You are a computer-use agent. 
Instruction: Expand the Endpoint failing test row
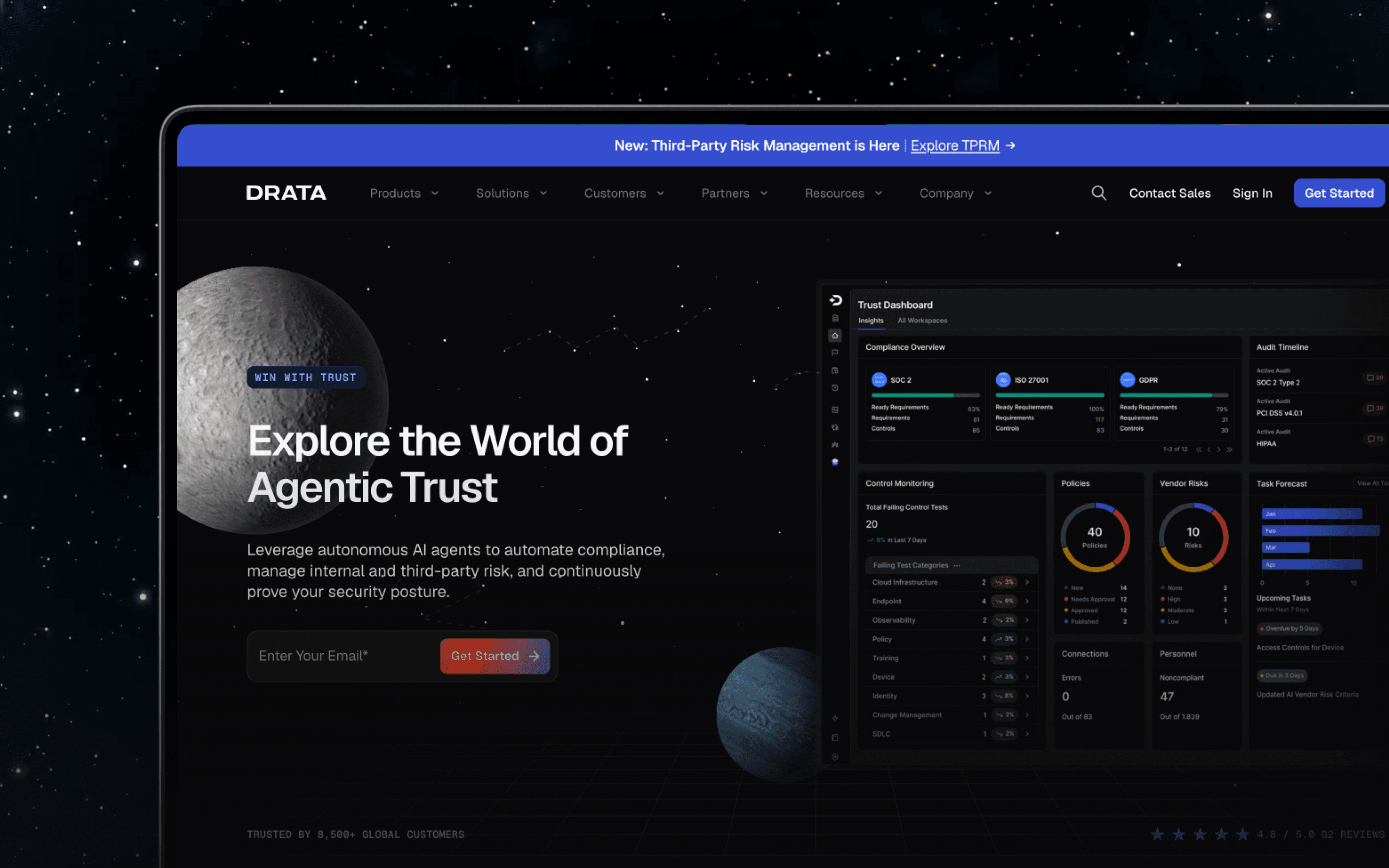[952, 601]
